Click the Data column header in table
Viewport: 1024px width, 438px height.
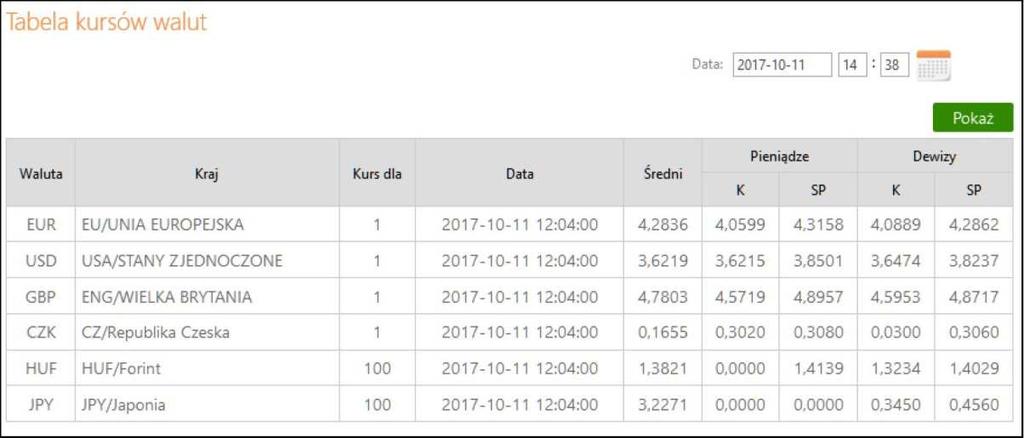[x=519, y=173]
